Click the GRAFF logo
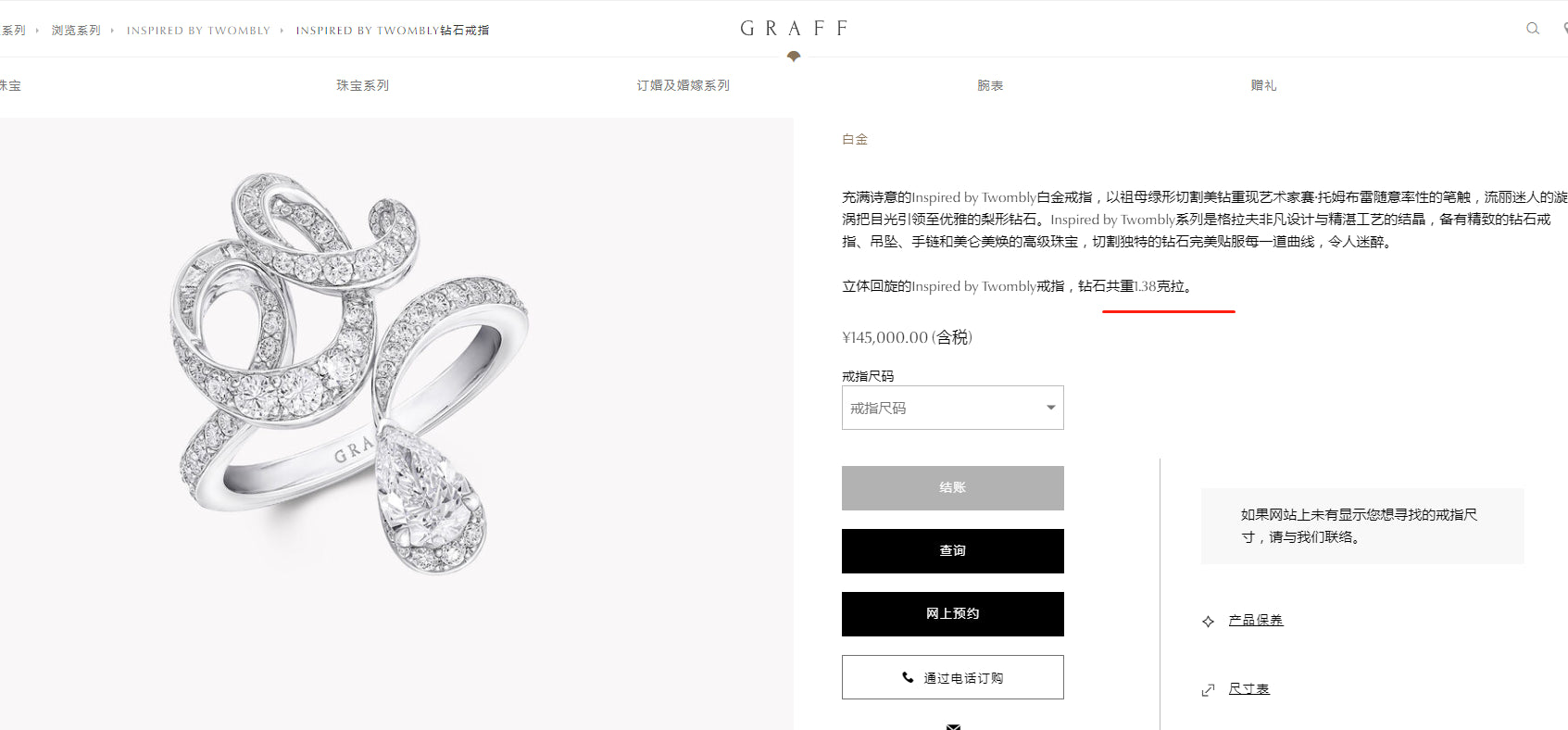Viewport: 1568px width, 730px height. coord(794,29)
